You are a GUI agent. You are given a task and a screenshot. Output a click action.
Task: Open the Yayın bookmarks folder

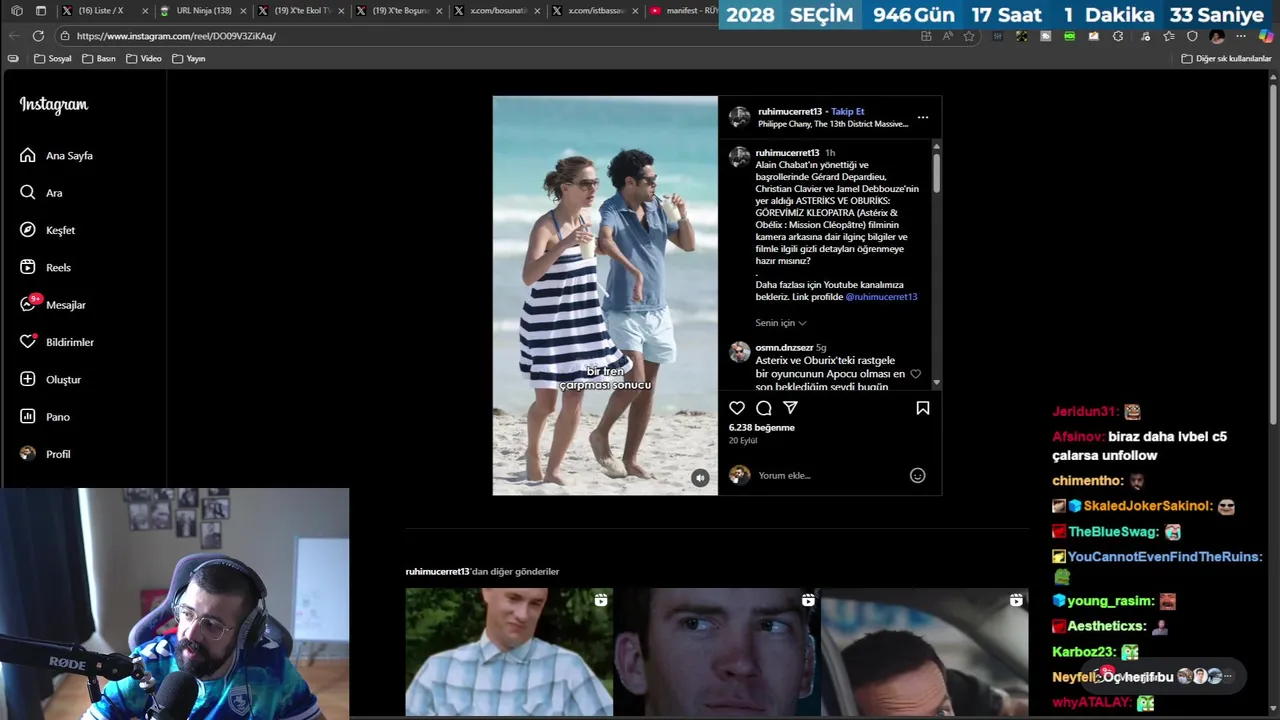pos(189,58)
